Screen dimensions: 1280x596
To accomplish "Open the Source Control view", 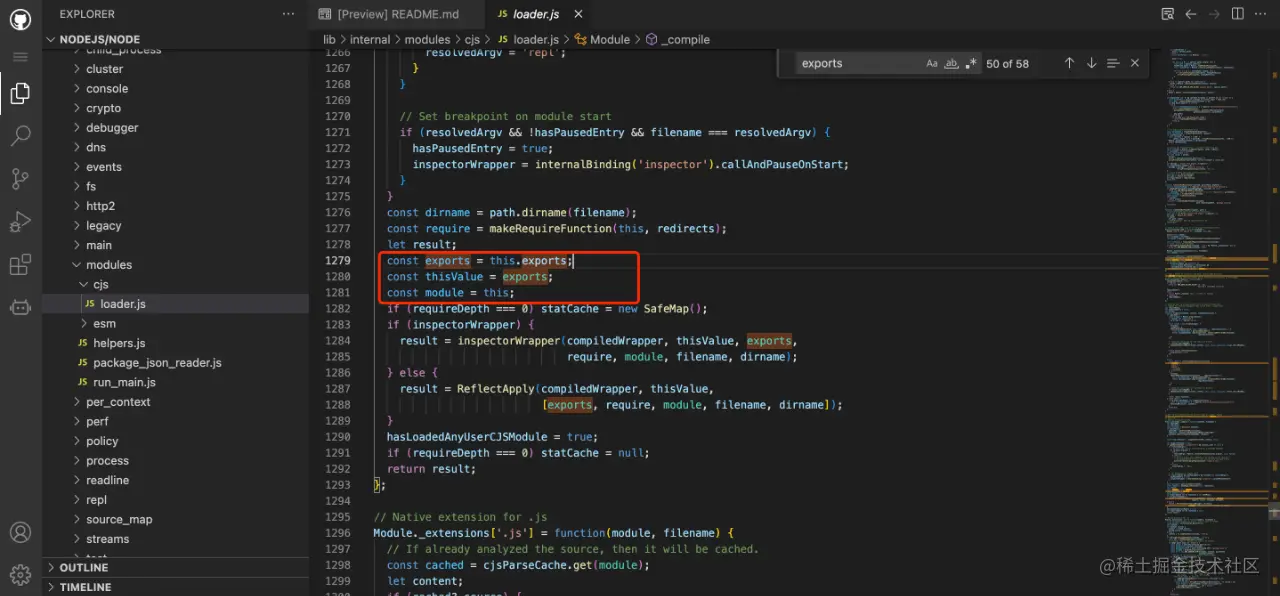I will pos(20,179).
